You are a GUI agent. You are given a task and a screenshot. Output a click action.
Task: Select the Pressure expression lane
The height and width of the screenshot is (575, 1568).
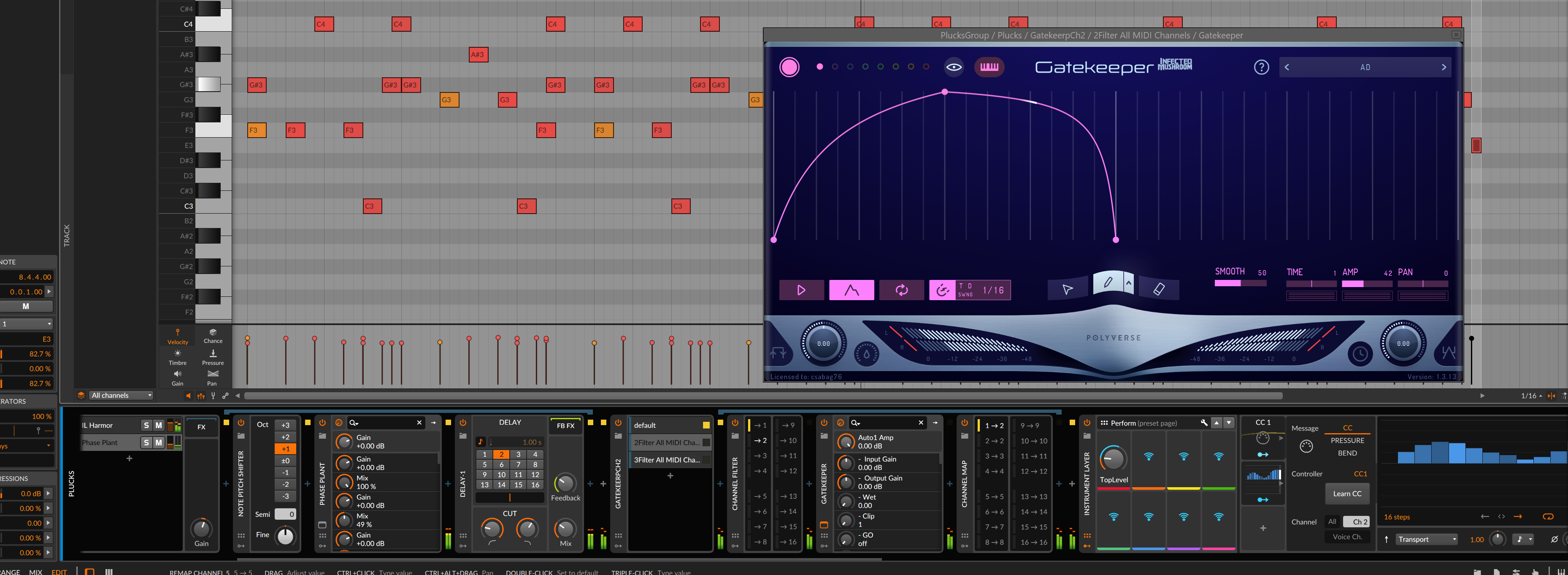(x=213, y=358)
